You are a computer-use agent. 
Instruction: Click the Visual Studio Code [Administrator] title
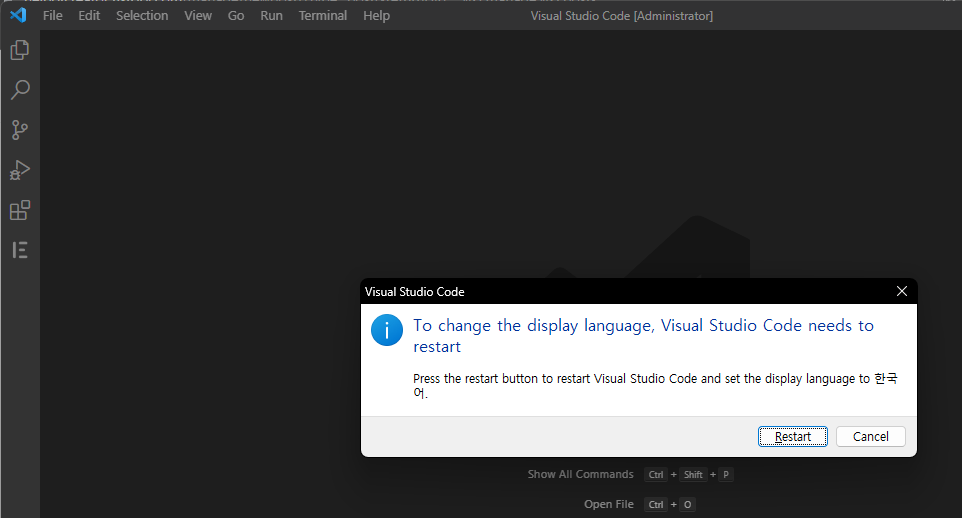click(621, 16)
